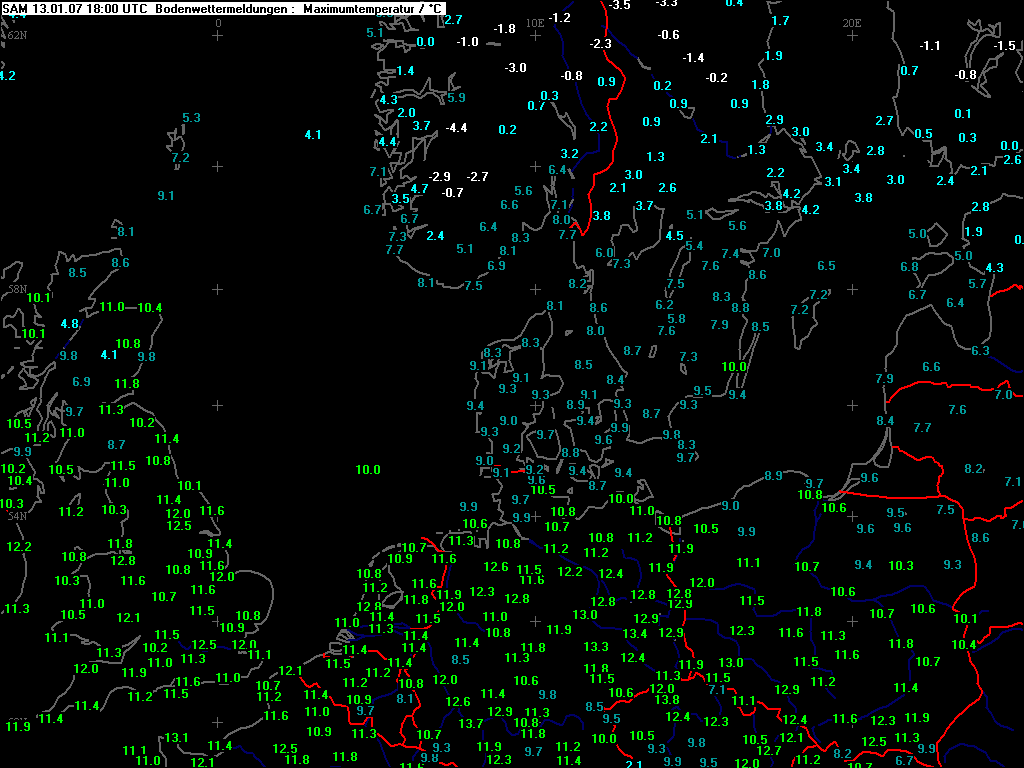The height and width of the screenshot is (768, 1024).
Task: Select the -3.0 temperature reading
Action: tap(515, 68)
